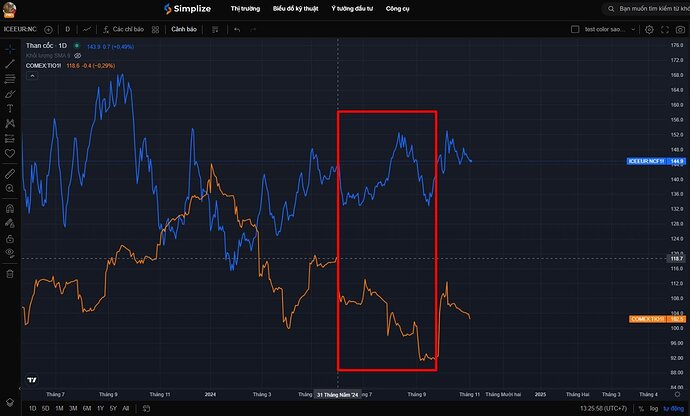Select the Than cốc 1D legend title
The width and height of the screenshot is (690, 416).
point(46,45)
